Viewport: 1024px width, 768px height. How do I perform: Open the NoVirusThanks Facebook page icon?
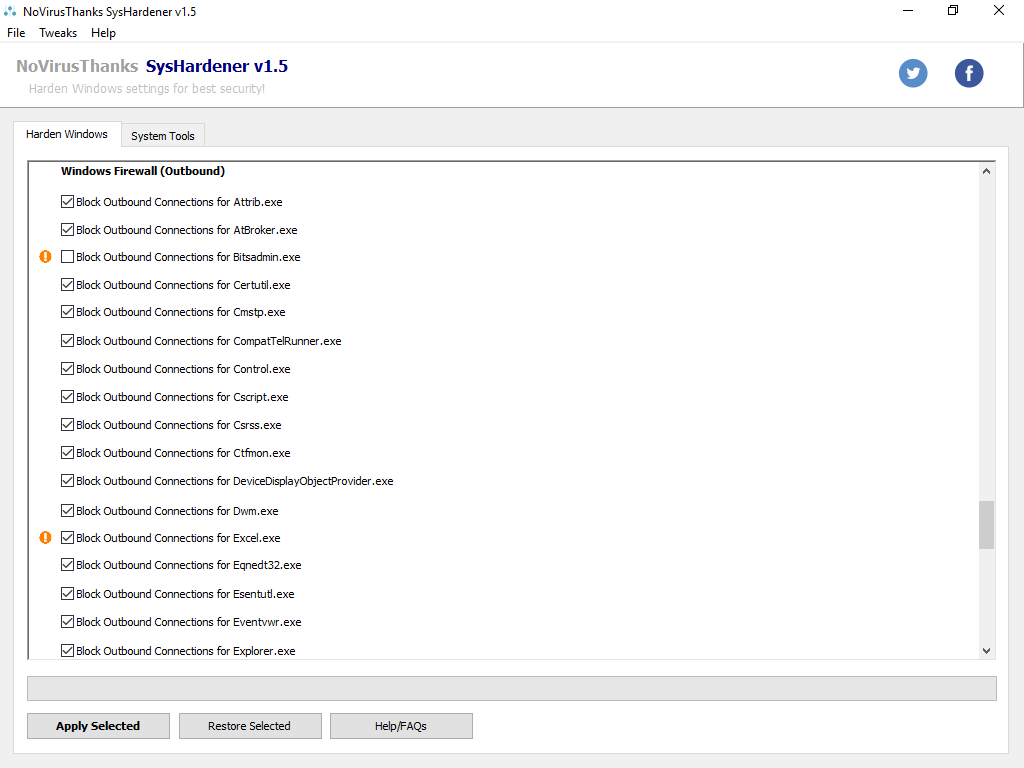(x=968, y=73)
